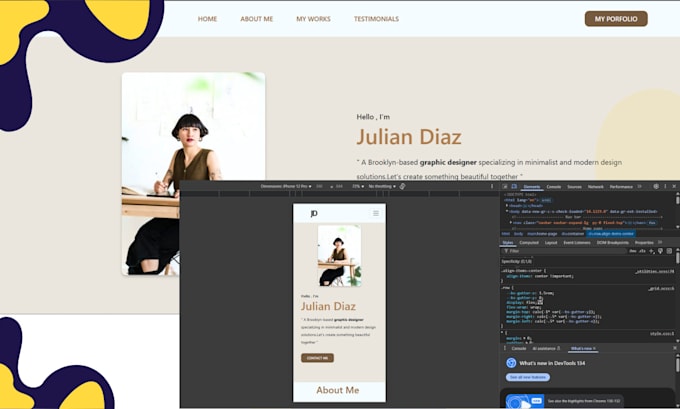Click ABOUT ME in the site navigation
The height and width of the screenshot is (409, 680).
pyautogui.click(x=257, y=19)
